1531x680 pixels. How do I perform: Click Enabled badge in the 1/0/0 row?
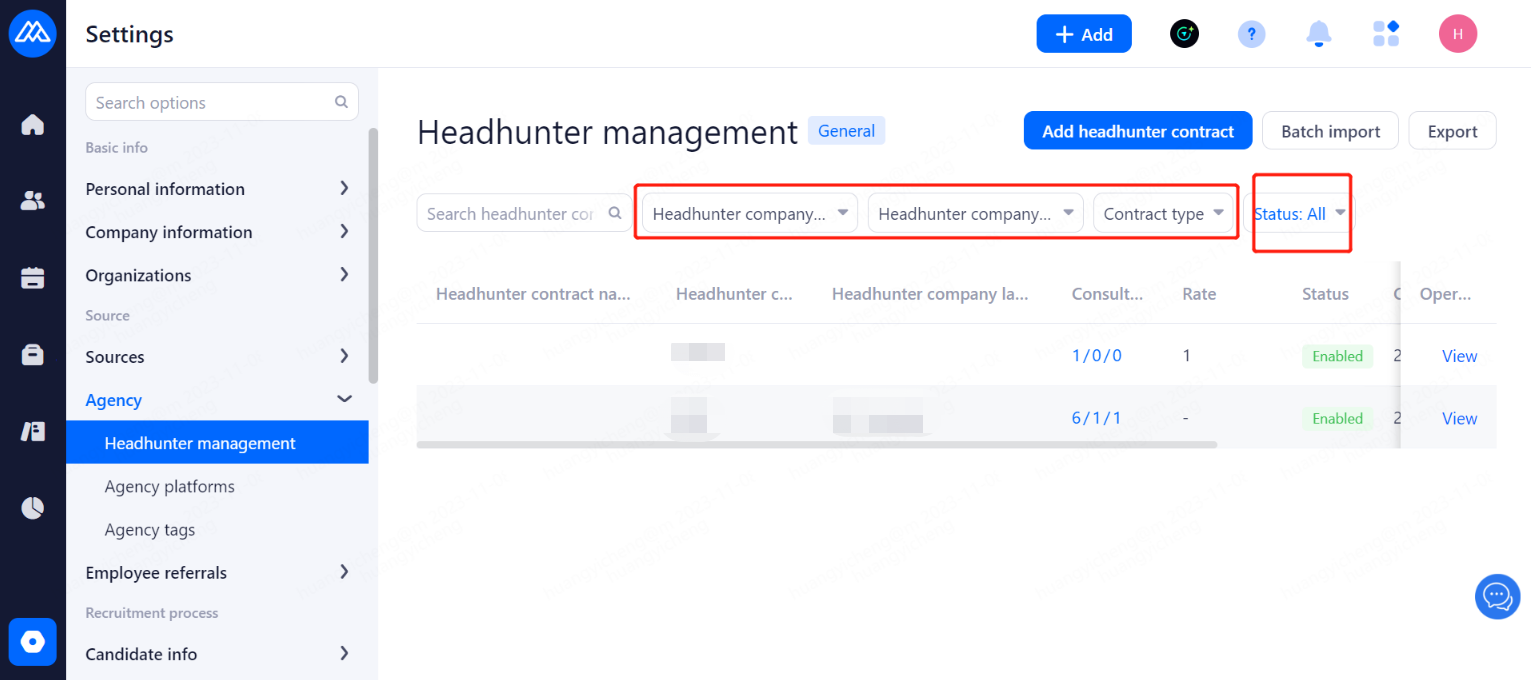click(1337, 356)
